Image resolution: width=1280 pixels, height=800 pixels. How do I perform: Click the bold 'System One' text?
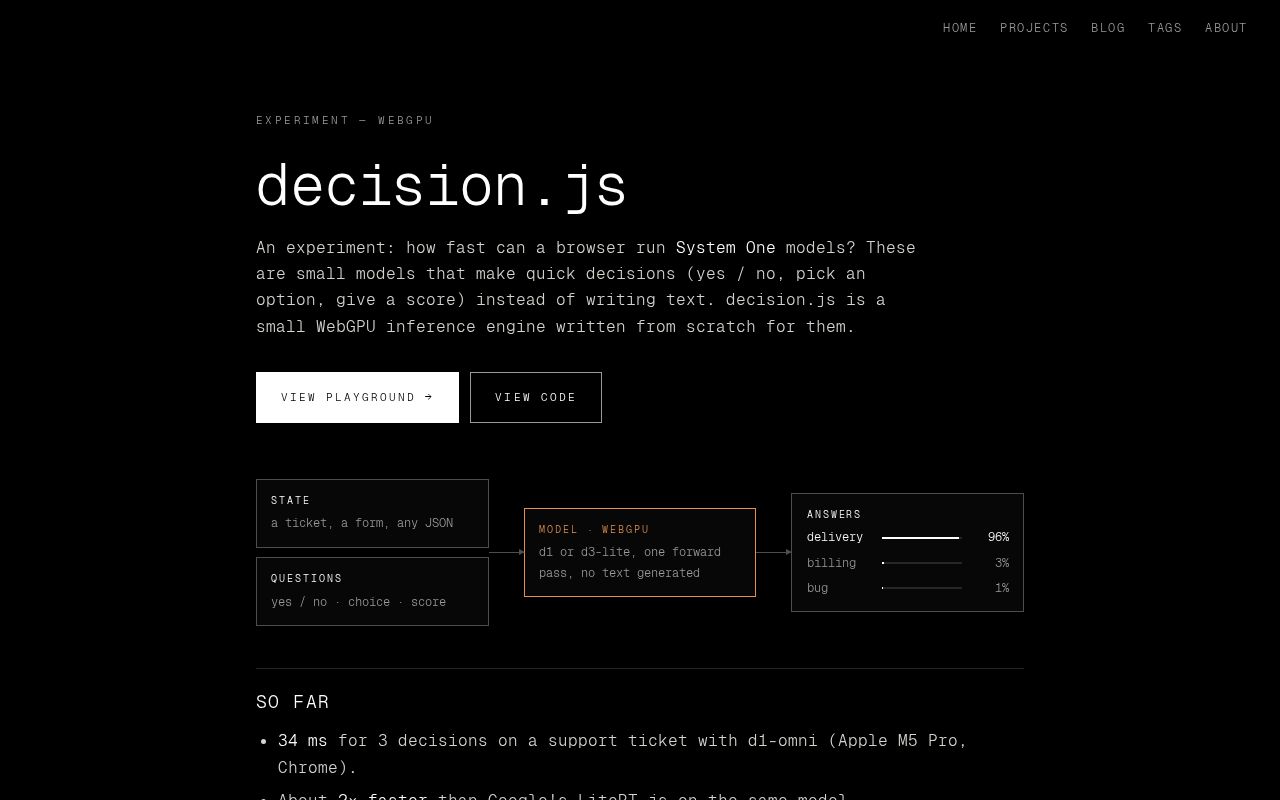[726, 247]
